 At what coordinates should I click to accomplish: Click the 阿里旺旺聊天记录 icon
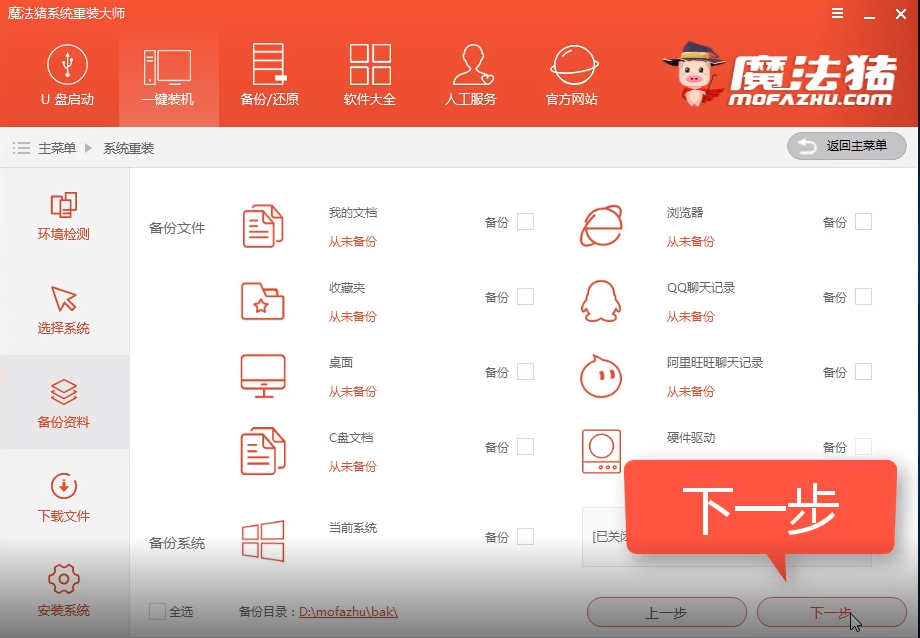600,374
